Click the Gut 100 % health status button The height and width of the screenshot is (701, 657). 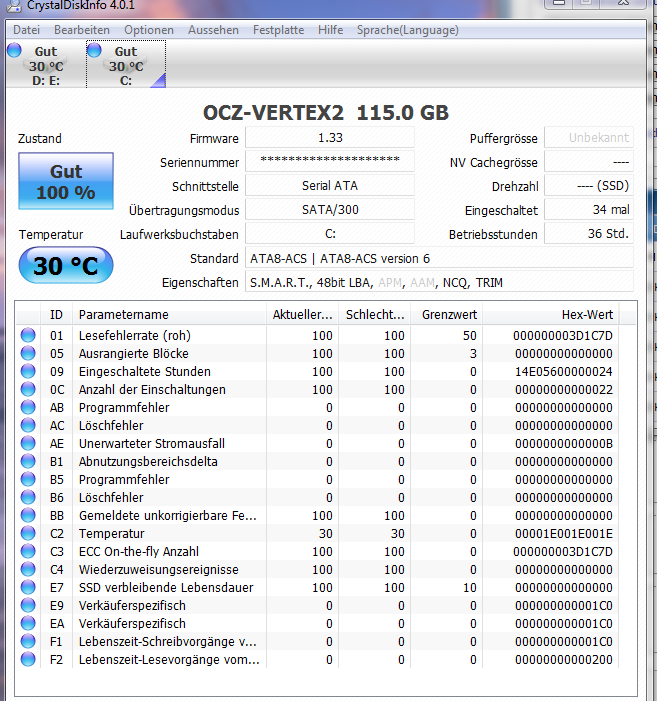coord(66,181)
